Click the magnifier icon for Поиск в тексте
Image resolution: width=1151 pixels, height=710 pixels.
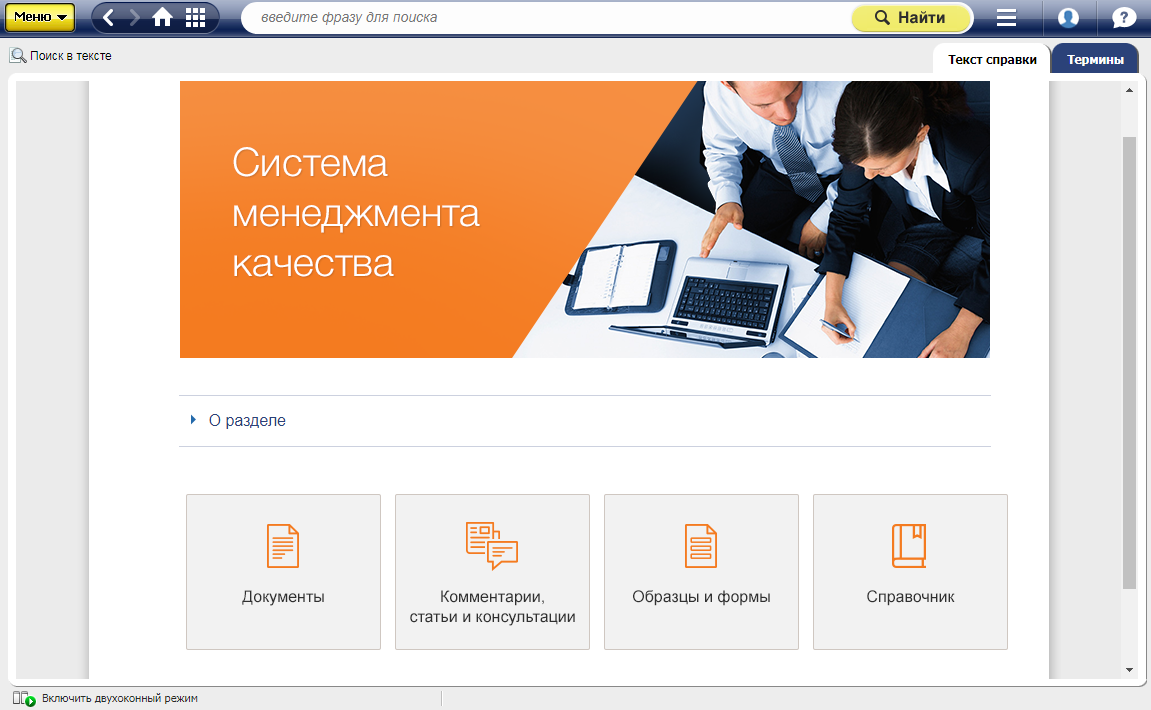tap(17, 56)
